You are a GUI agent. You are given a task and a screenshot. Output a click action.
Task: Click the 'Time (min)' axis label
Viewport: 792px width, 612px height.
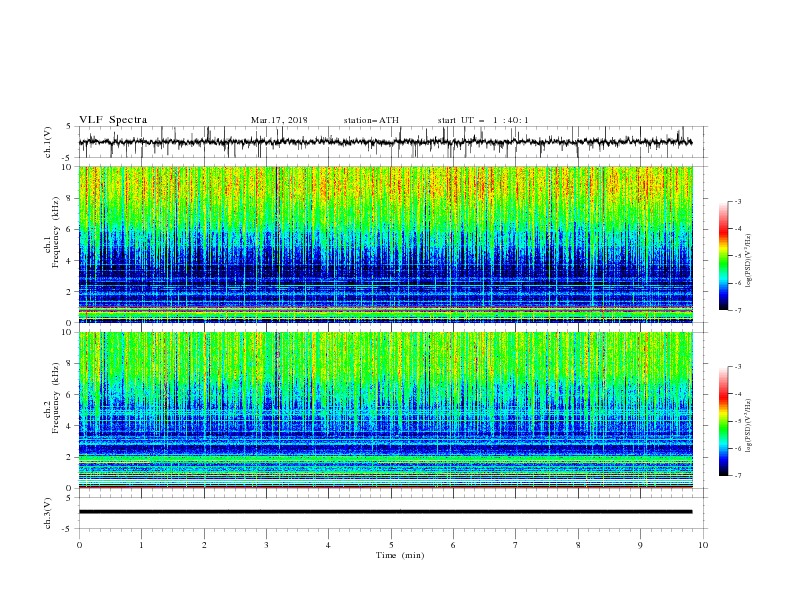point(400,555)
